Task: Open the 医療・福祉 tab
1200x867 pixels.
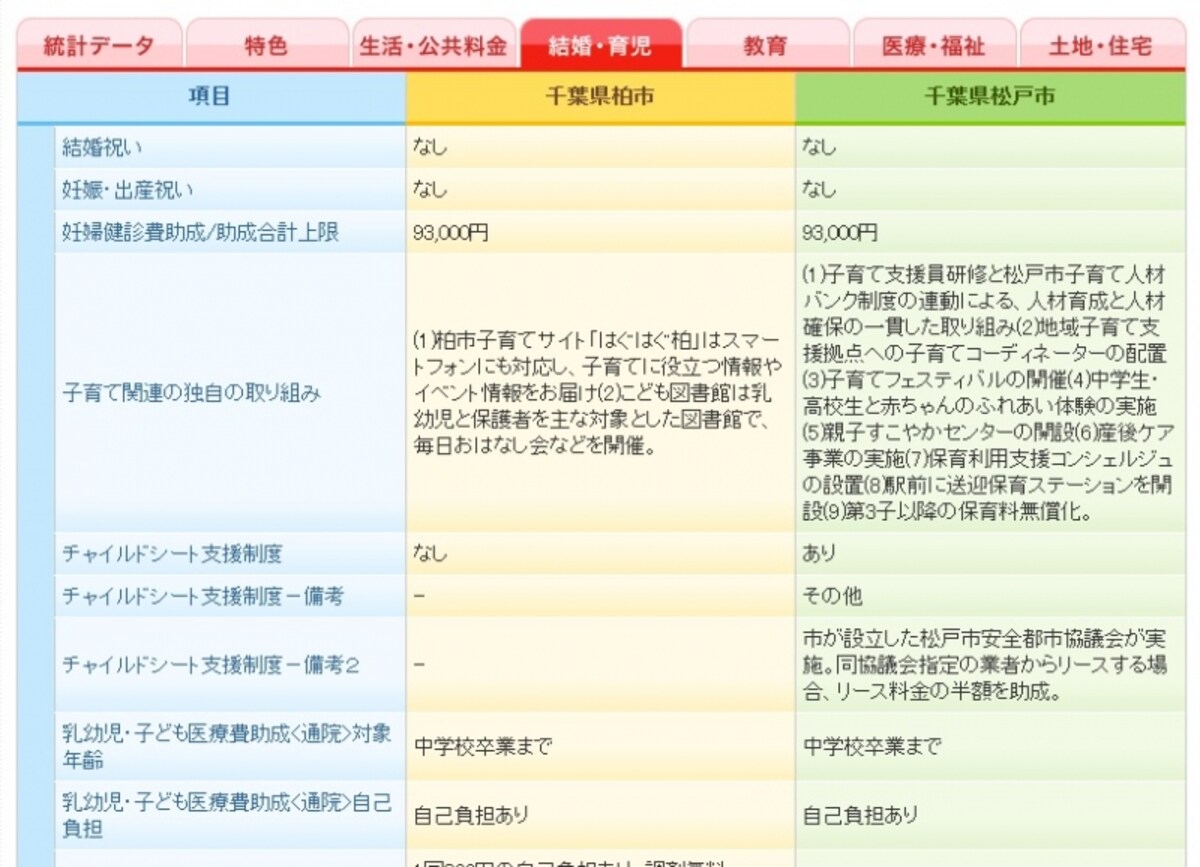Action: click(933, 45)
